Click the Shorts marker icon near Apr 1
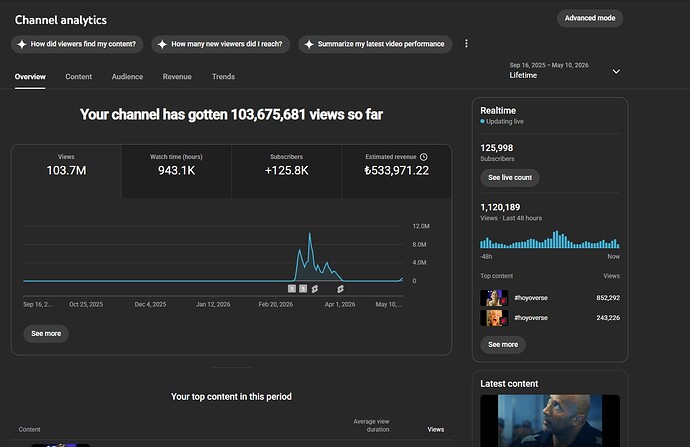Screen dimensions: 690x447 click(340, 289)
